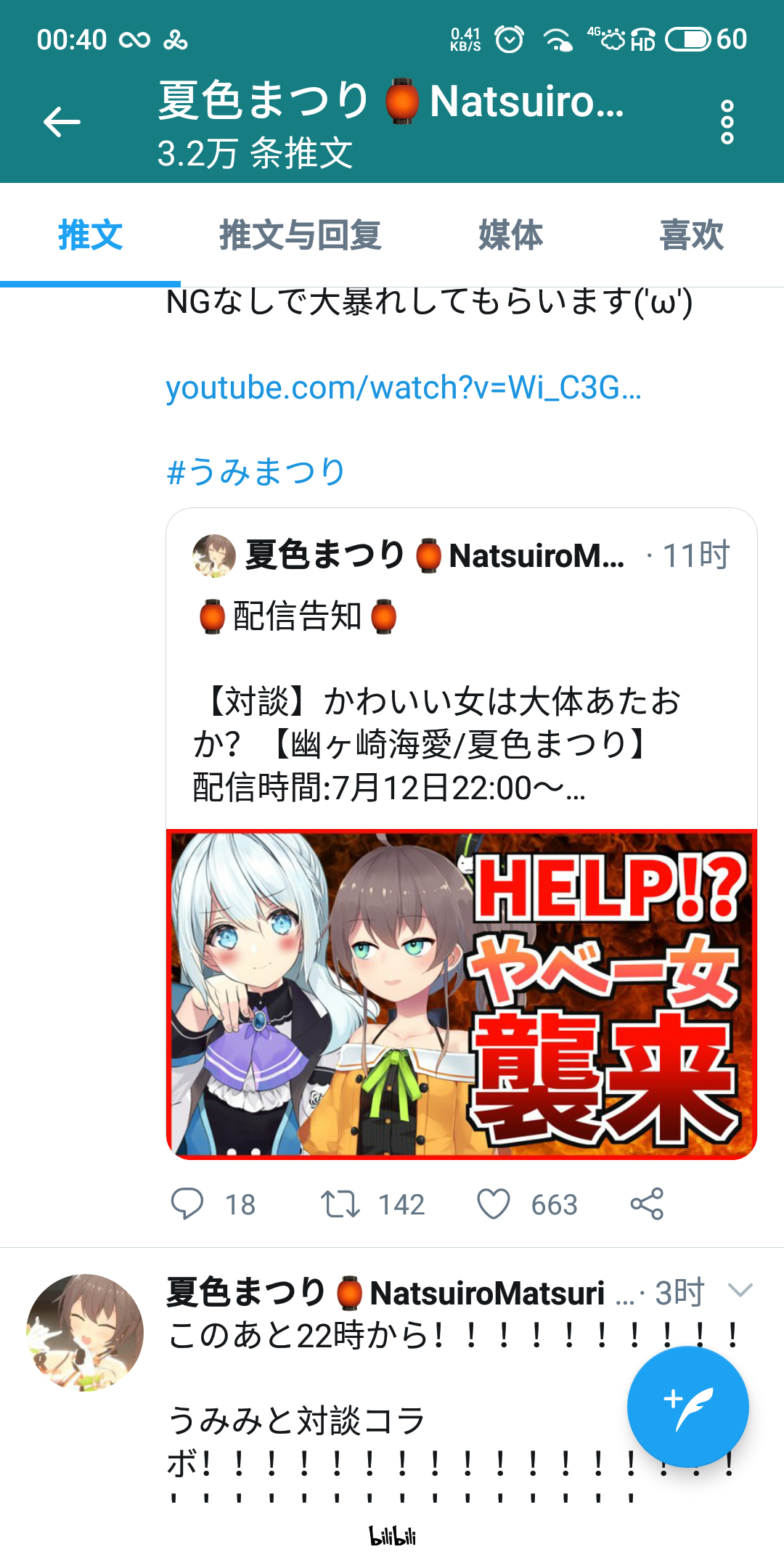Like the tweet with 663 likes
Screen dimensions: 784x1568
494,1204
